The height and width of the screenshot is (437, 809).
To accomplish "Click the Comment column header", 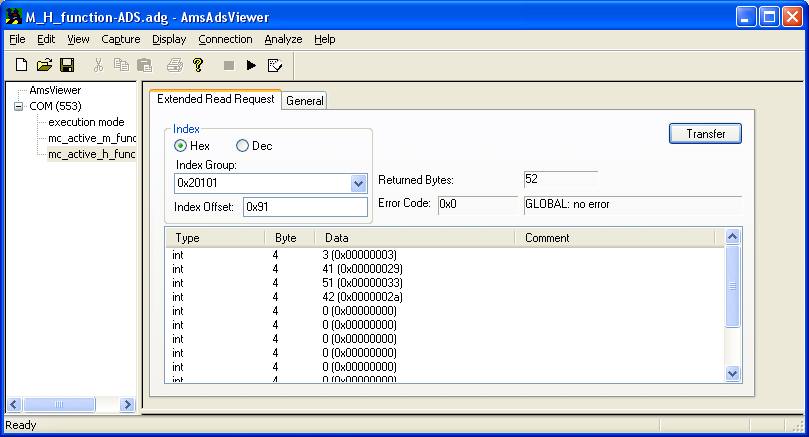I will pos(615,238).
